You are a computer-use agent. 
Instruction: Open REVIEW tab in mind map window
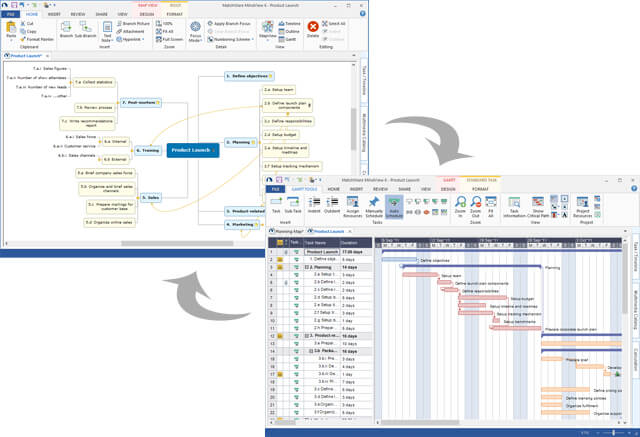click(x=78, y=14)
